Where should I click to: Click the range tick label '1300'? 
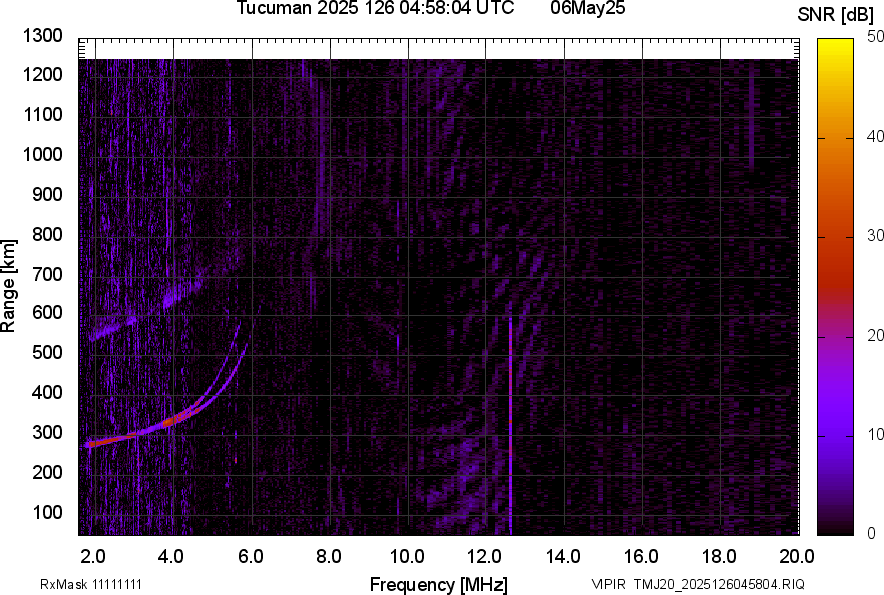[x=42, y=36]
